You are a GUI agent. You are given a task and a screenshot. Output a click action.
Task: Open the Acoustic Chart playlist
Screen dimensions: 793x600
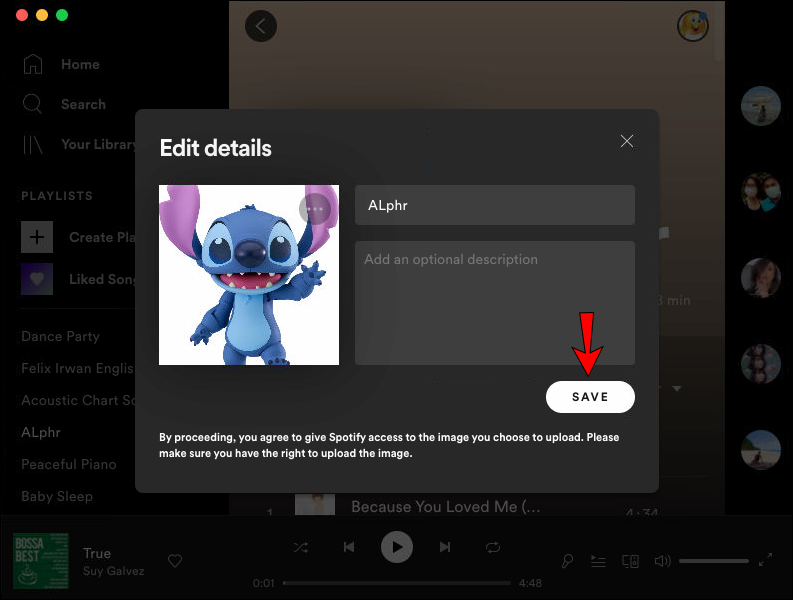tap(78, 400)
